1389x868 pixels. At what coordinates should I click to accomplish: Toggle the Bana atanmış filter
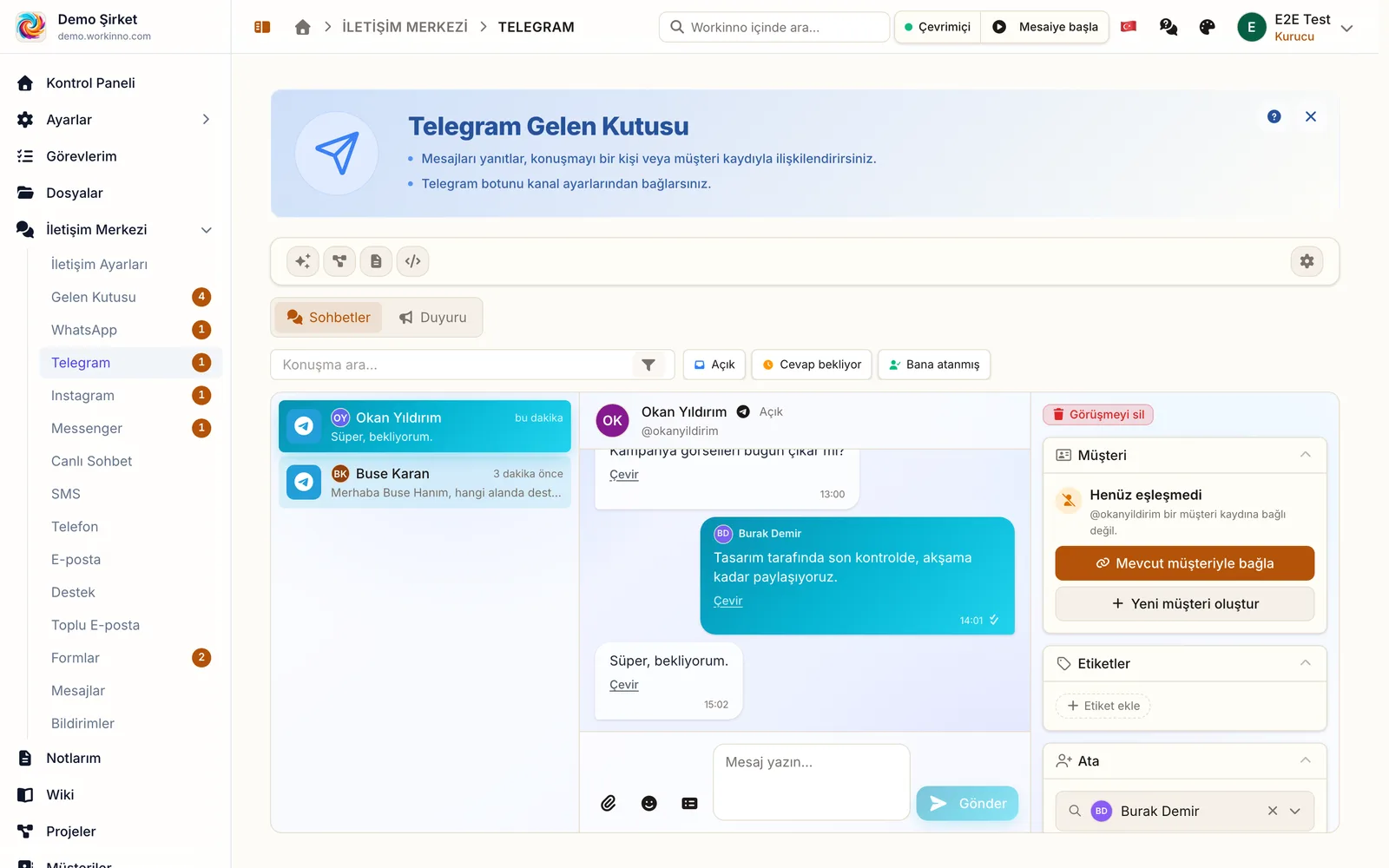934,365
